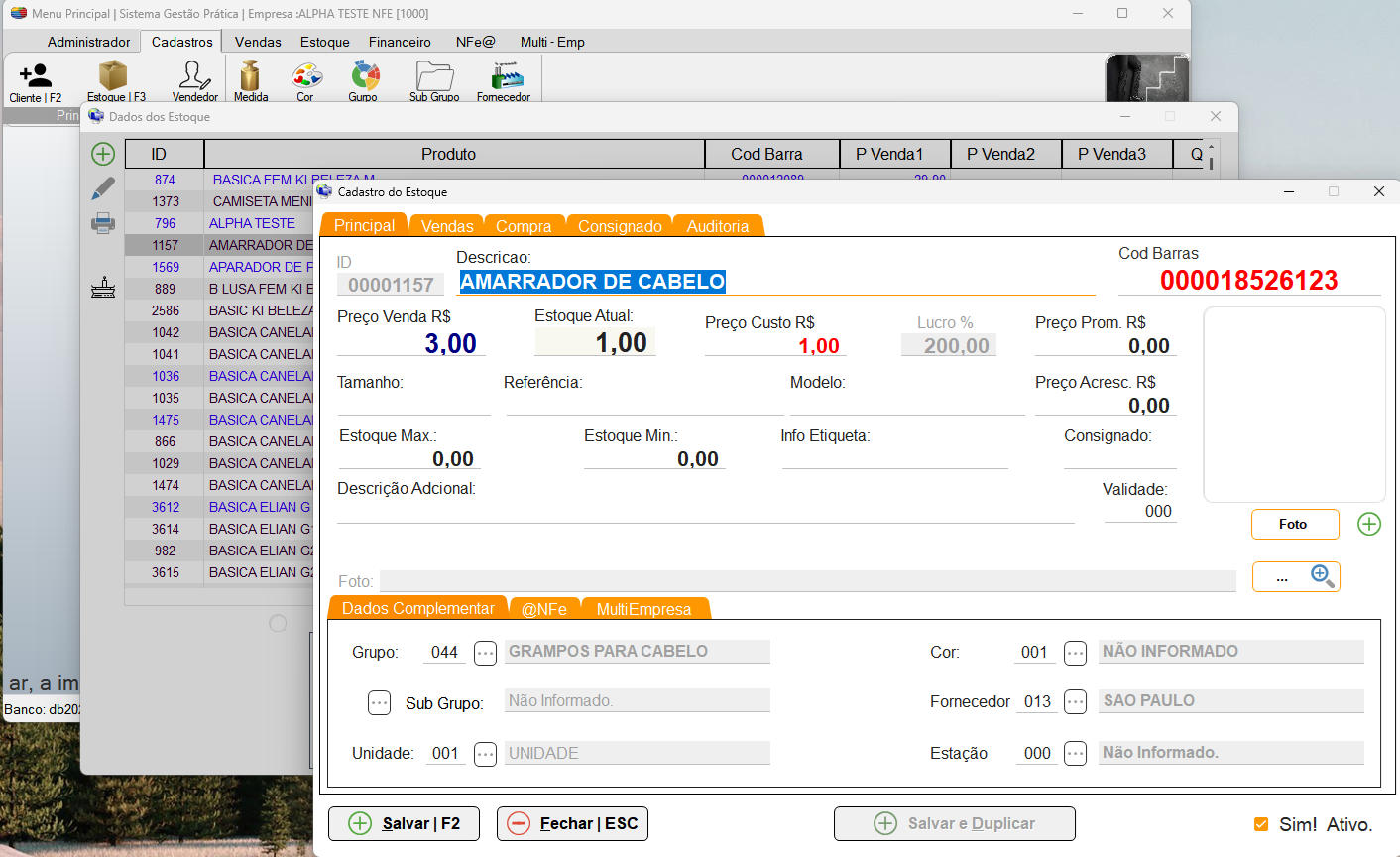Click the Fechar | ESC button
Viewport: 1400px width, 857px height.
[x=572, y=823]
